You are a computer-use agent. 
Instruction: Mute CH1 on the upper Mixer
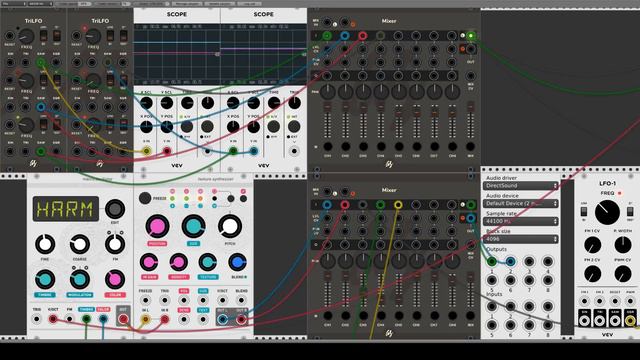[x=327, y=146]
